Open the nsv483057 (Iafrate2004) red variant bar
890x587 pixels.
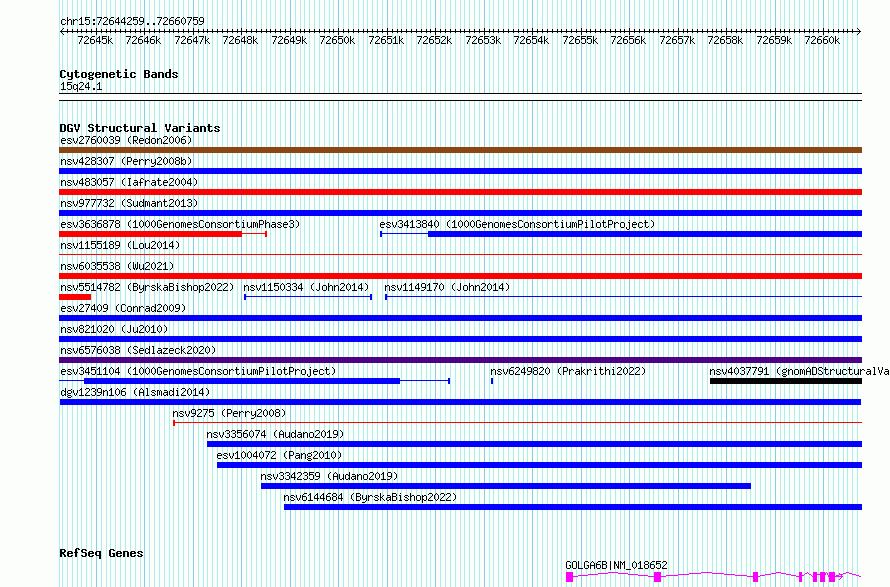point(460,192)
